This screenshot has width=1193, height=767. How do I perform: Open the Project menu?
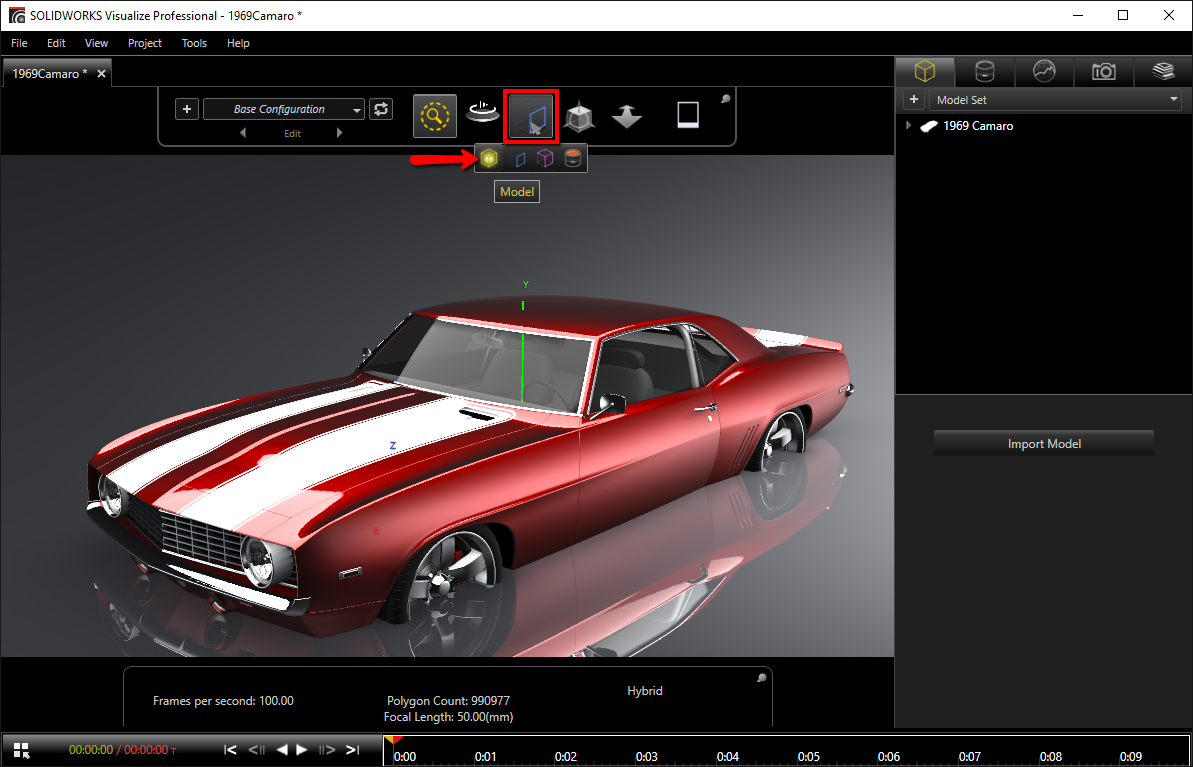pos(145,43)
